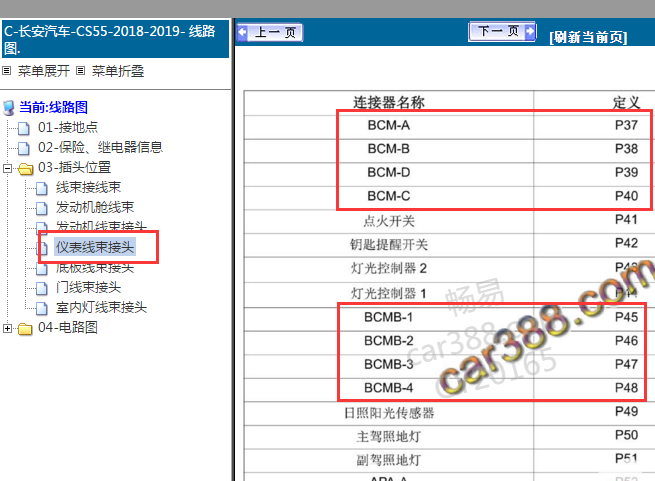The width and height of the screenshot is (655, 481).
Task: Select the 日照阳光传感器 cell
Action: click(389, 413)
